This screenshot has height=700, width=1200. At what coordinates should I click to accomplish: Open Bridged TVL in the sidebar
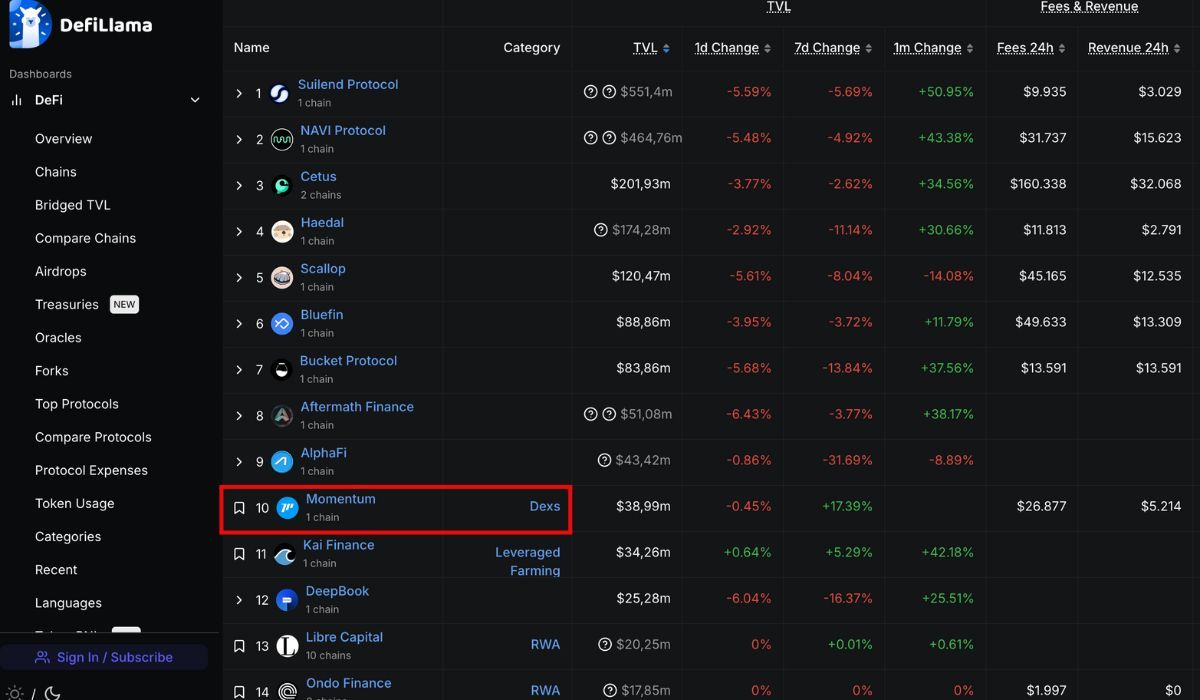(x=73, y=205)
